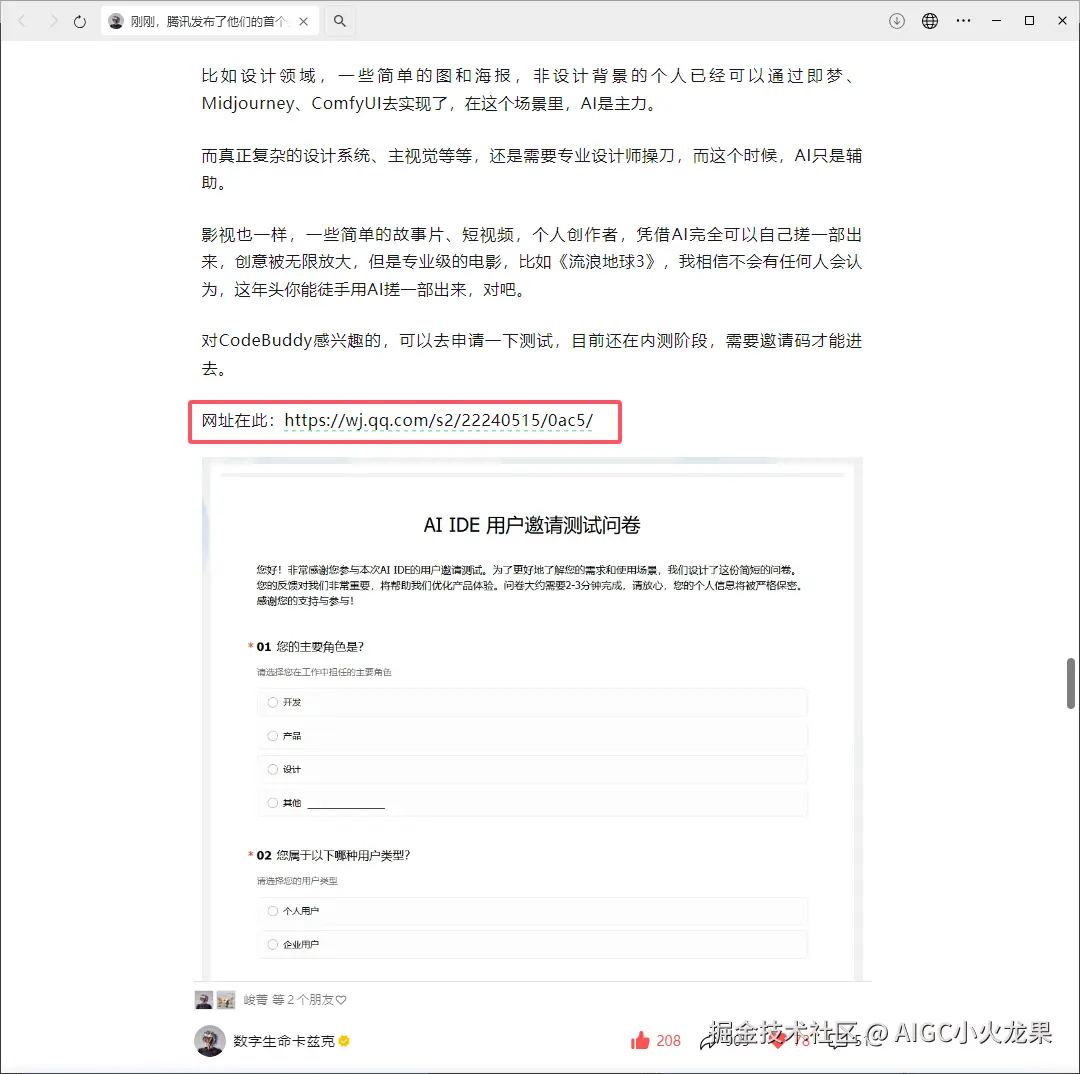Click the translate globe icon in the toolbar

pyautogui.click(x=930, y=20)
